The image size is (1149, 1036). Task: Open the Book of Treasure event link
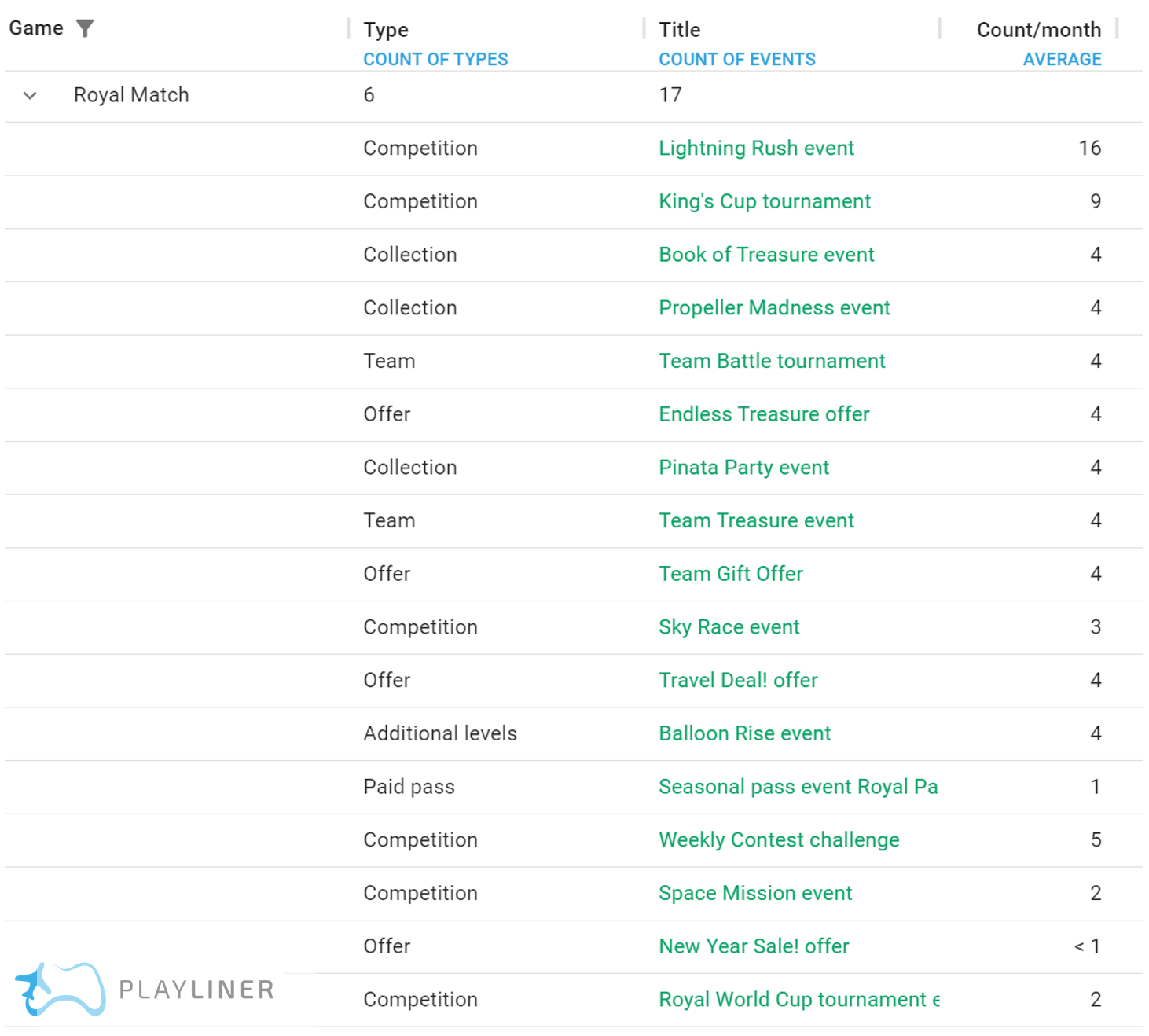click(766, 255)
